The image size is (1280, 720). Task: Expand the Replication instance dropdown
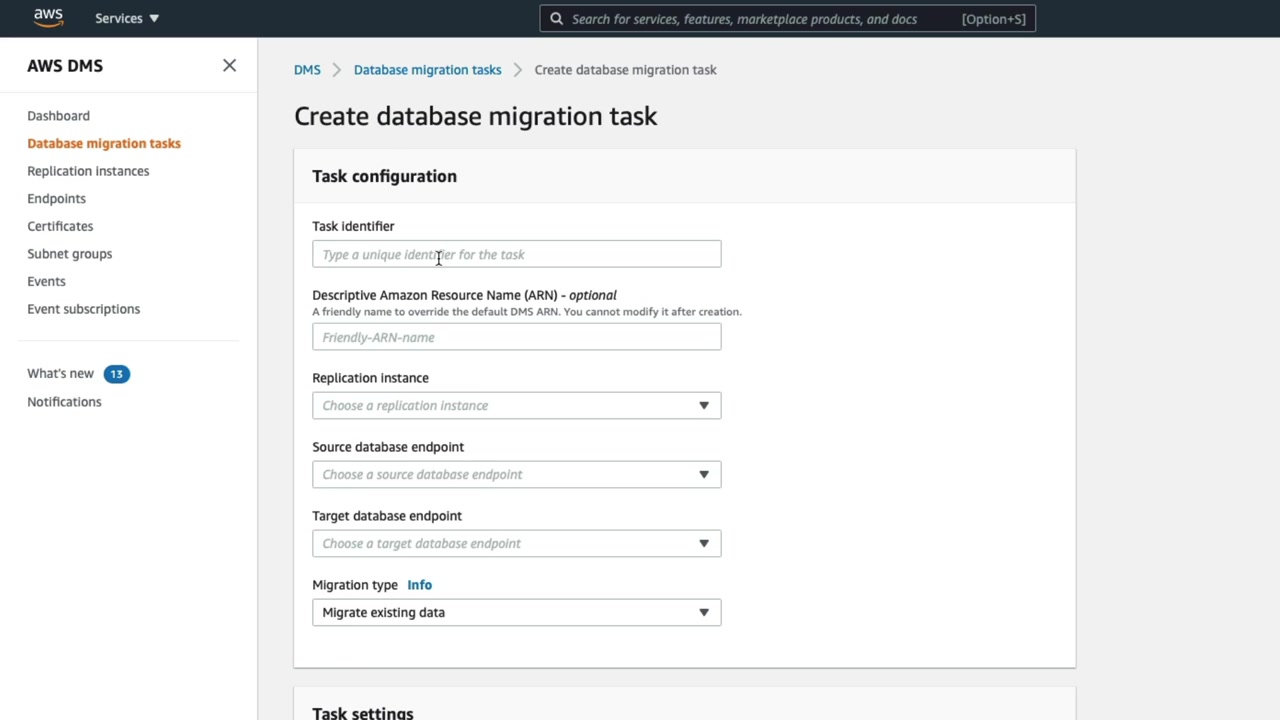(x=516, y=406)
